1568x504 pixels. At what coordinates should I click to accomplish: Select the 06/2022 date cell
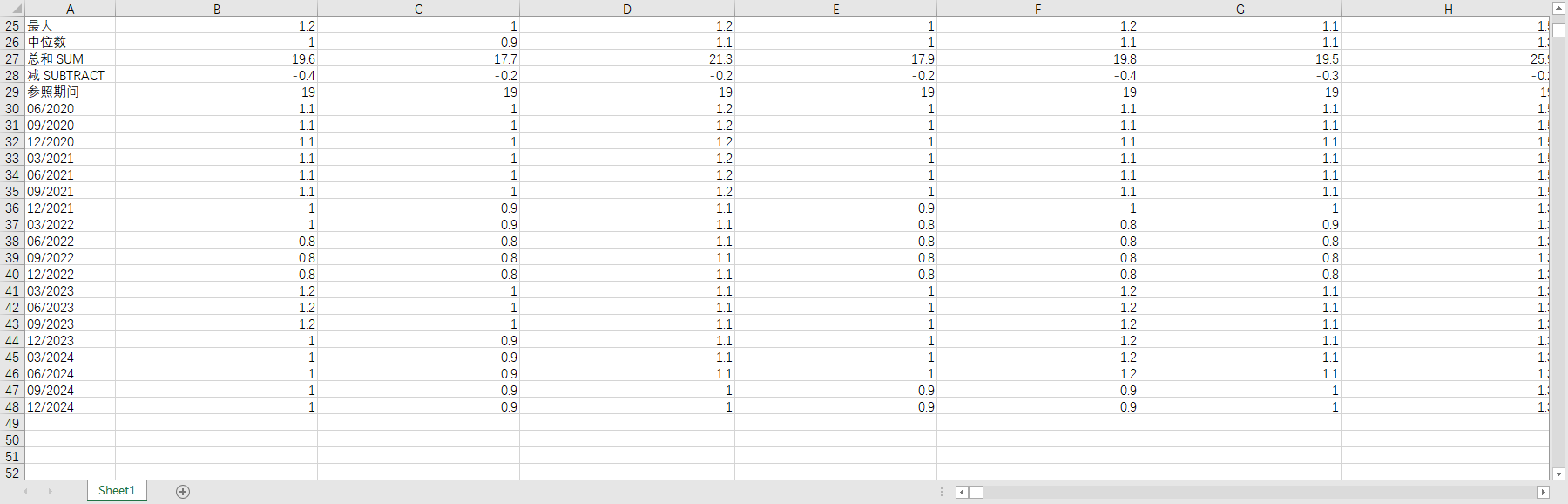pos(71,242)
